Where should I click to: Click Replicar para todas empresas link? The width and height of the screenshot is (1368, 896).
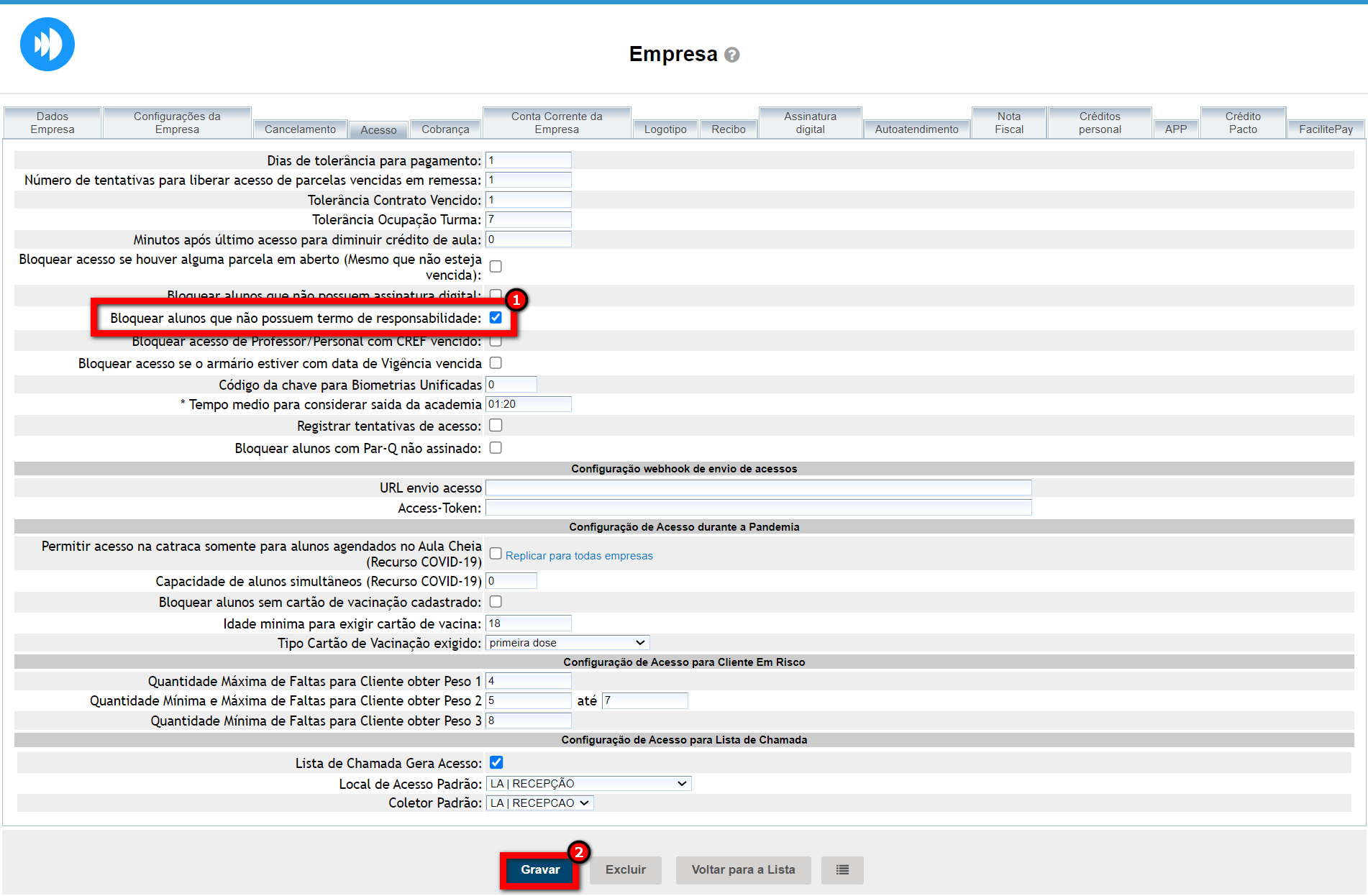coord(579,556)
